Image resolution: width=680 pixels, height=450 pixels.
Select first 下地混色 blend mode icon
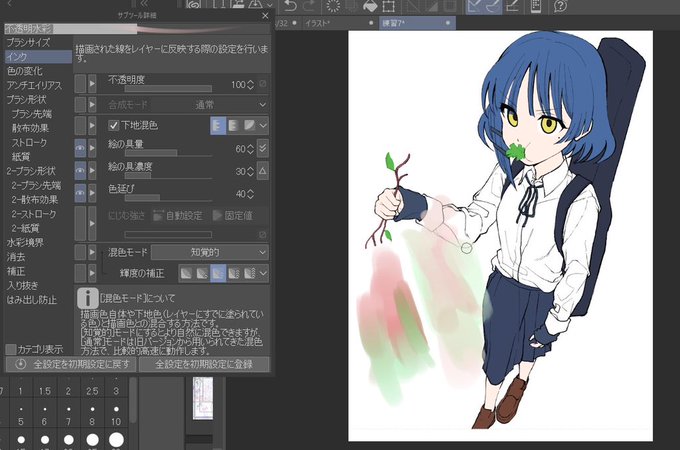218,126
